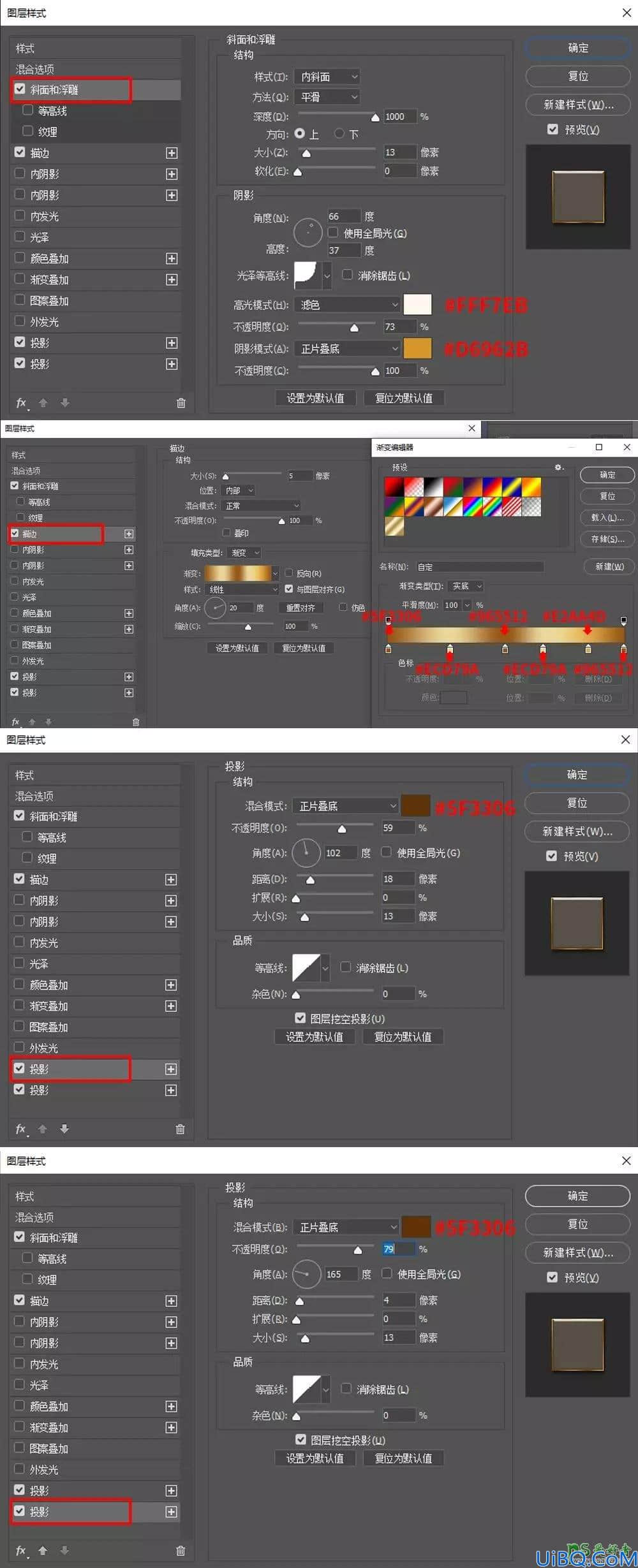This screenshot has width=638, height=1568.
Task: Click 重置对齐 in the Stroke dialog
Action: tap(300, 608)
